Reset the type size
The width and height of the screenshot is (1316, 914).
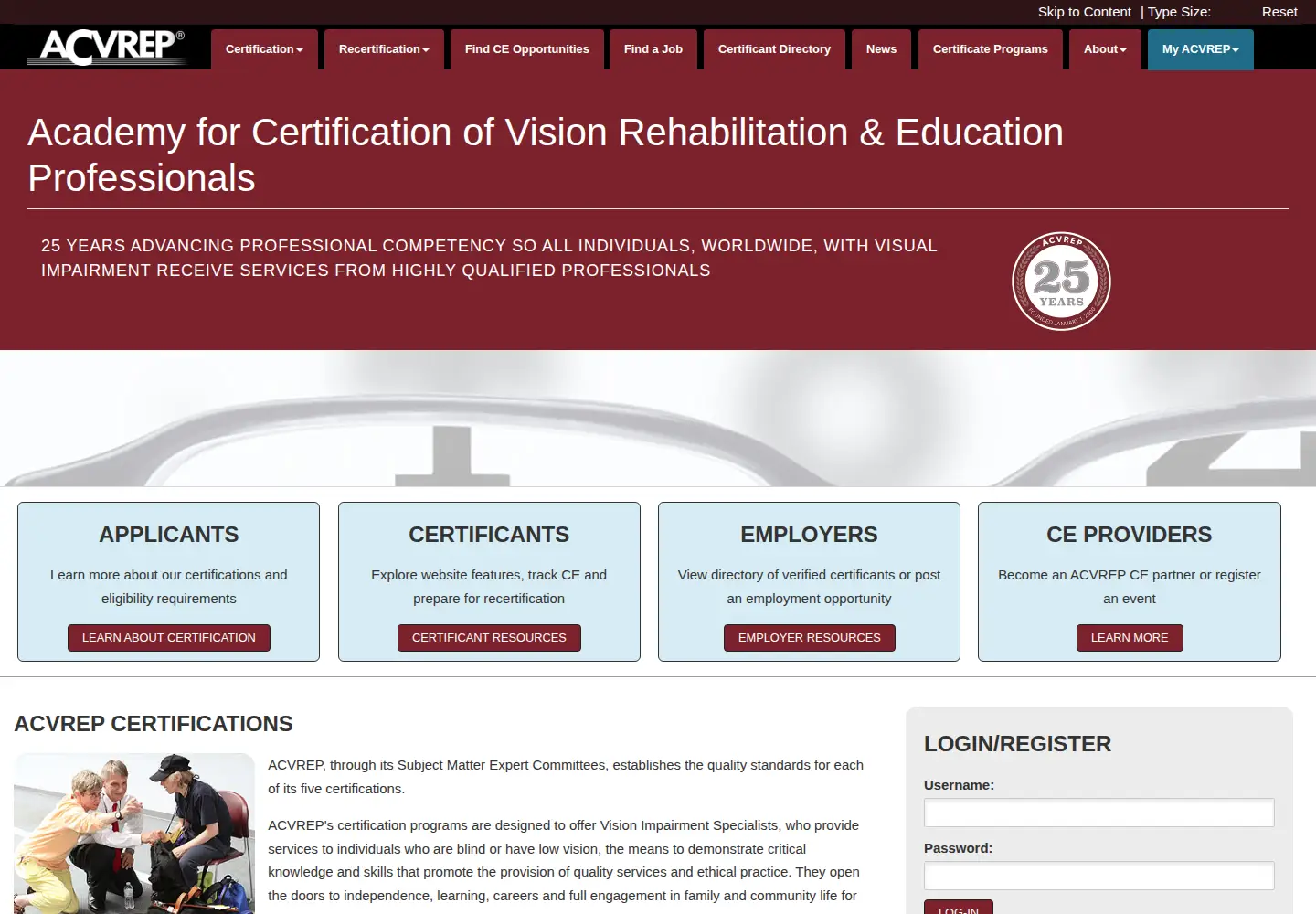(1279, 12)
